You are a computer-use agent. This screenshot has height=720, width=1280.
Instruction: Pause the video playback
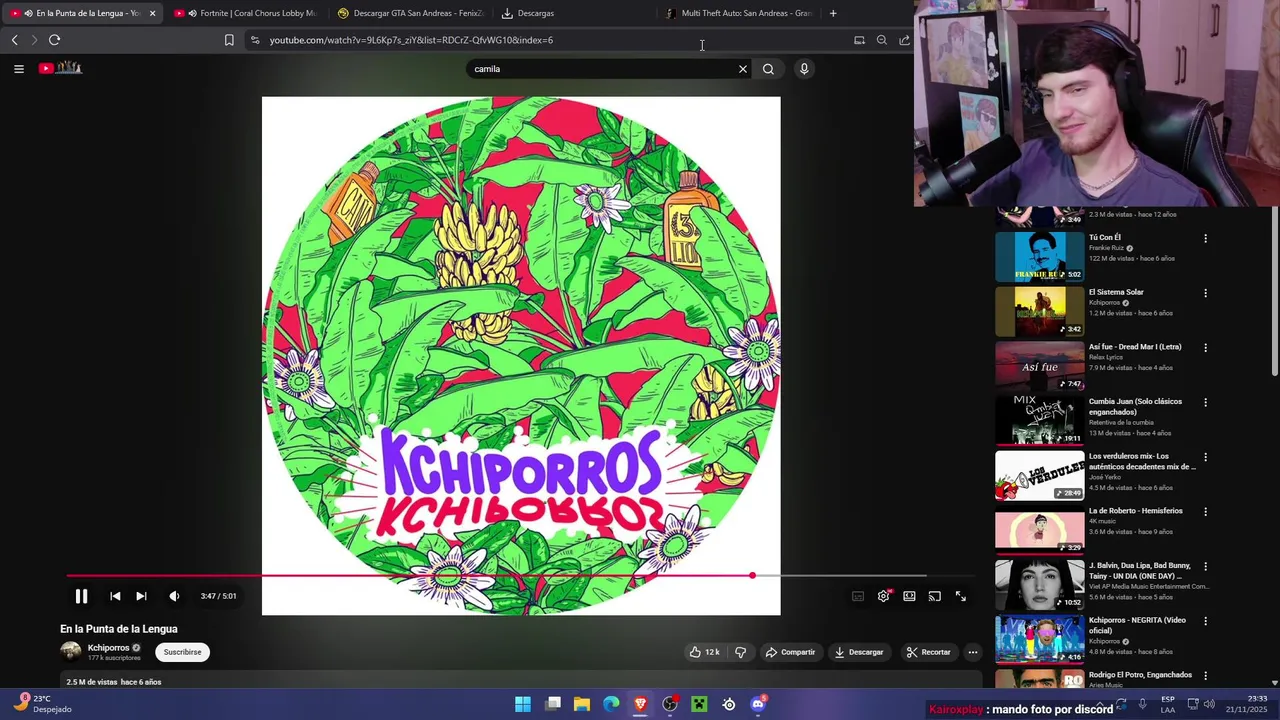point(81,596)
